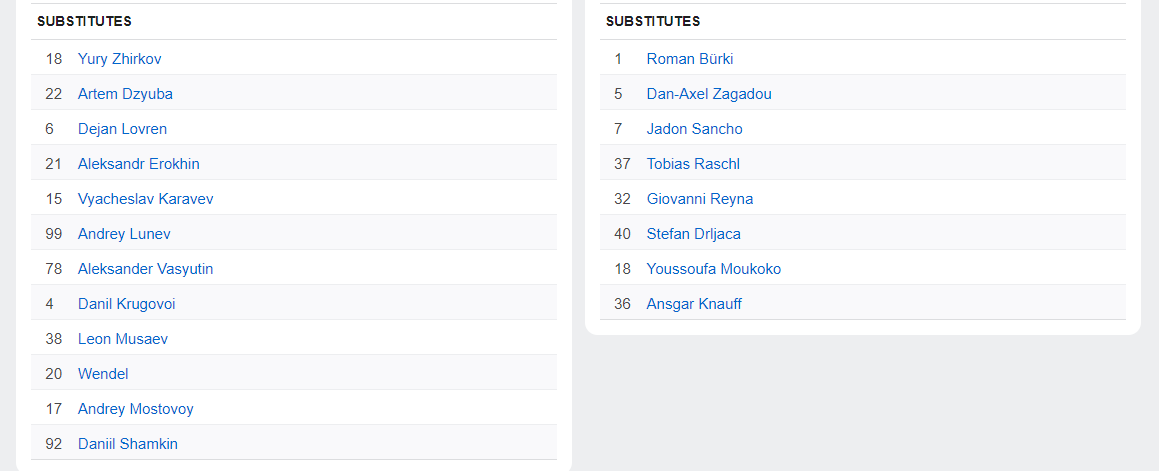Open Andrey Mostovoy player link
The width and height of the screenshot is (1159, 471).
(x=136, y=409)
